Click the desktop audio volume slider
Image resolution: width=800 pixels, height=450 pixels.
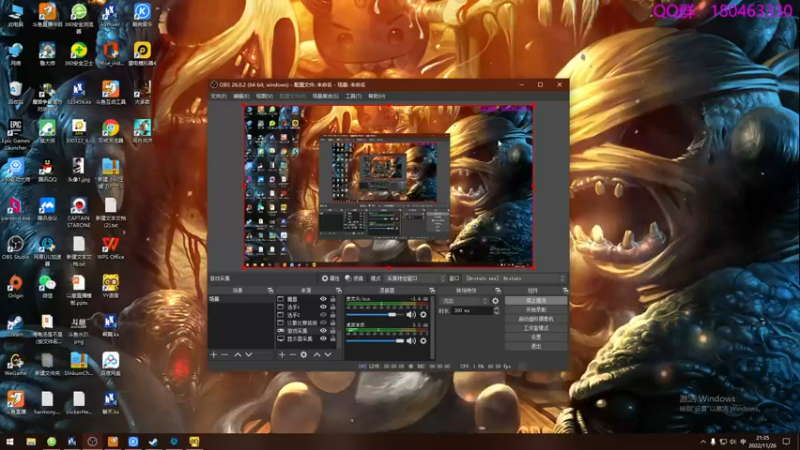(374, 341)
